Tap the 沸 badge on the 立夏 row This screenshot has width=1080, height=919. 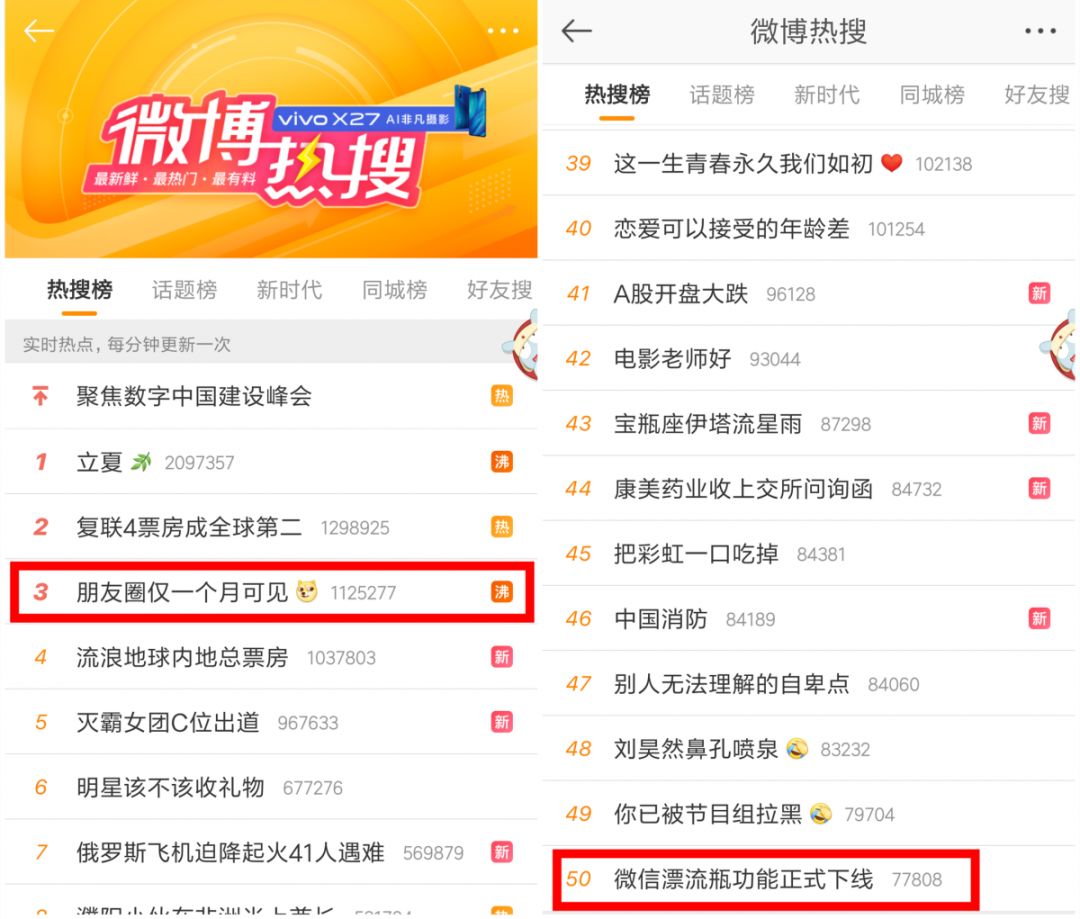[501, 462]
